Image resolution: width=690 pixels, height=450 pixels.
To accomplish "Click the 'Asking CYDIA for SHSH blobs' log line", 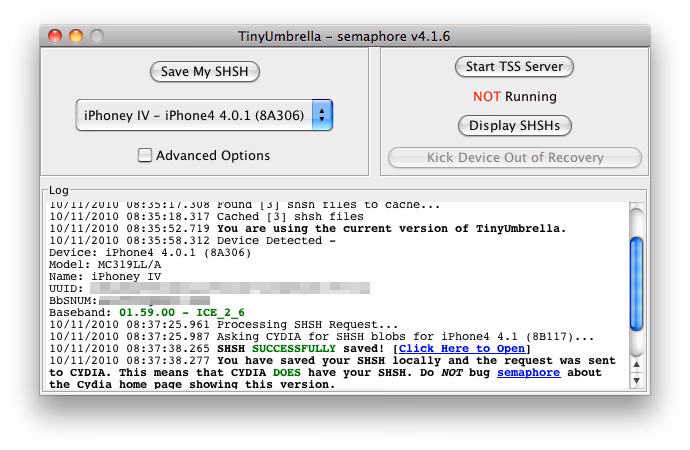I will point(322,337).
